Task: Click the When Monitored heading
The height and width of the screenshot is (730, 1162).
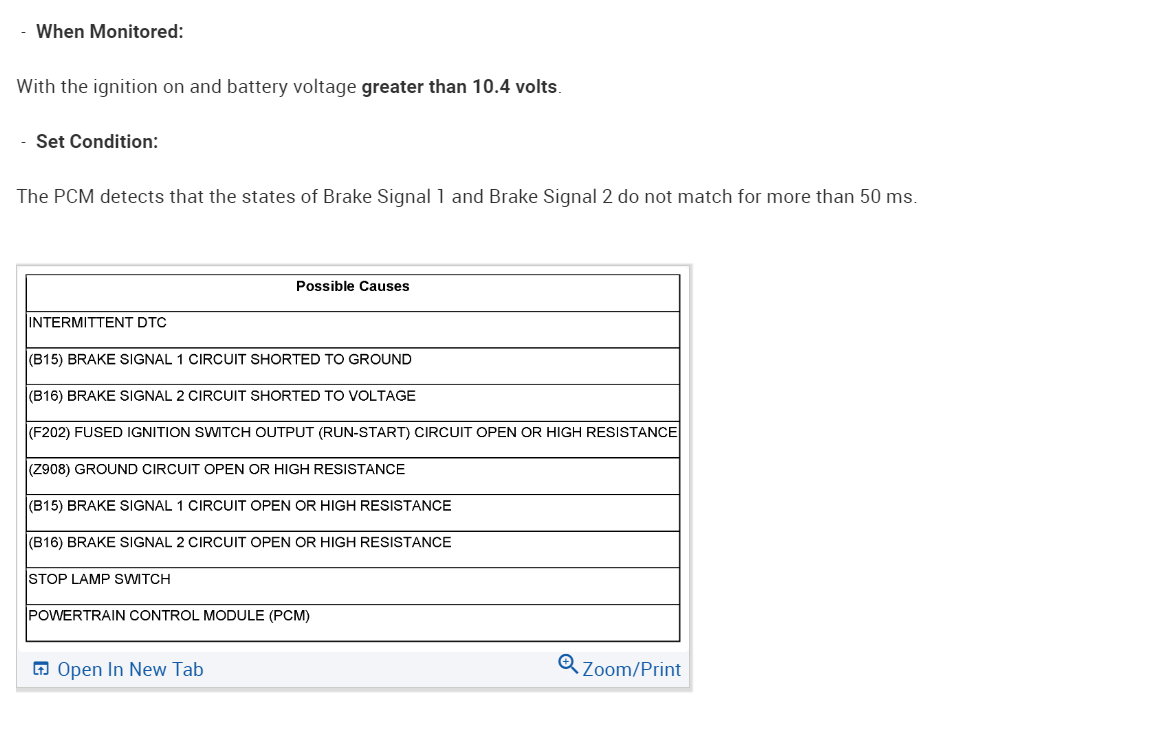Action: pos(110,32)
